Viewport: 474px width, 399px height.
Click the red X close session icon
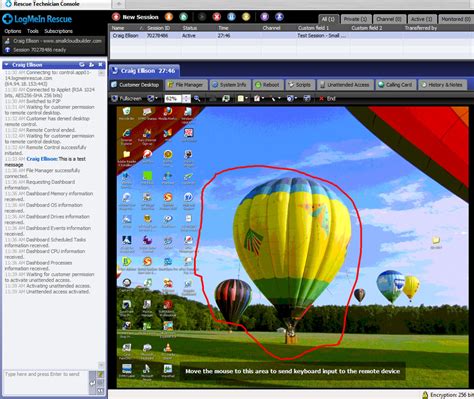click(217, 17)
